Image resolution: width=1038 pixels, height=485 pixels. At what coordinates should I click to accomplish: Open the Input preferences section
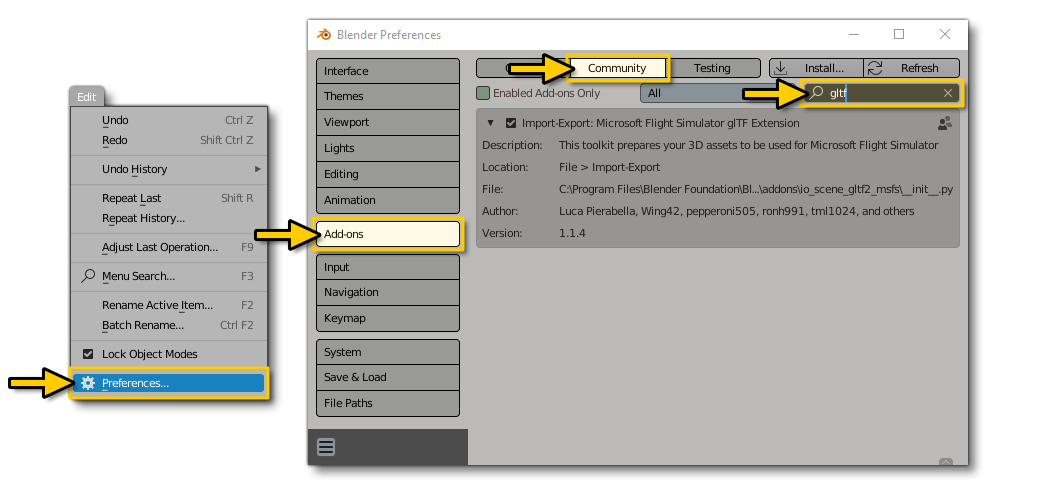(388, 267)
